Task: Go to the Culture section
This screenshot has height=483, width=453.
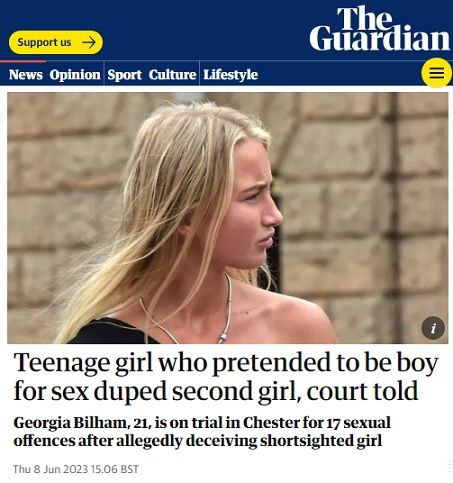Action: [x=172, y=74]
